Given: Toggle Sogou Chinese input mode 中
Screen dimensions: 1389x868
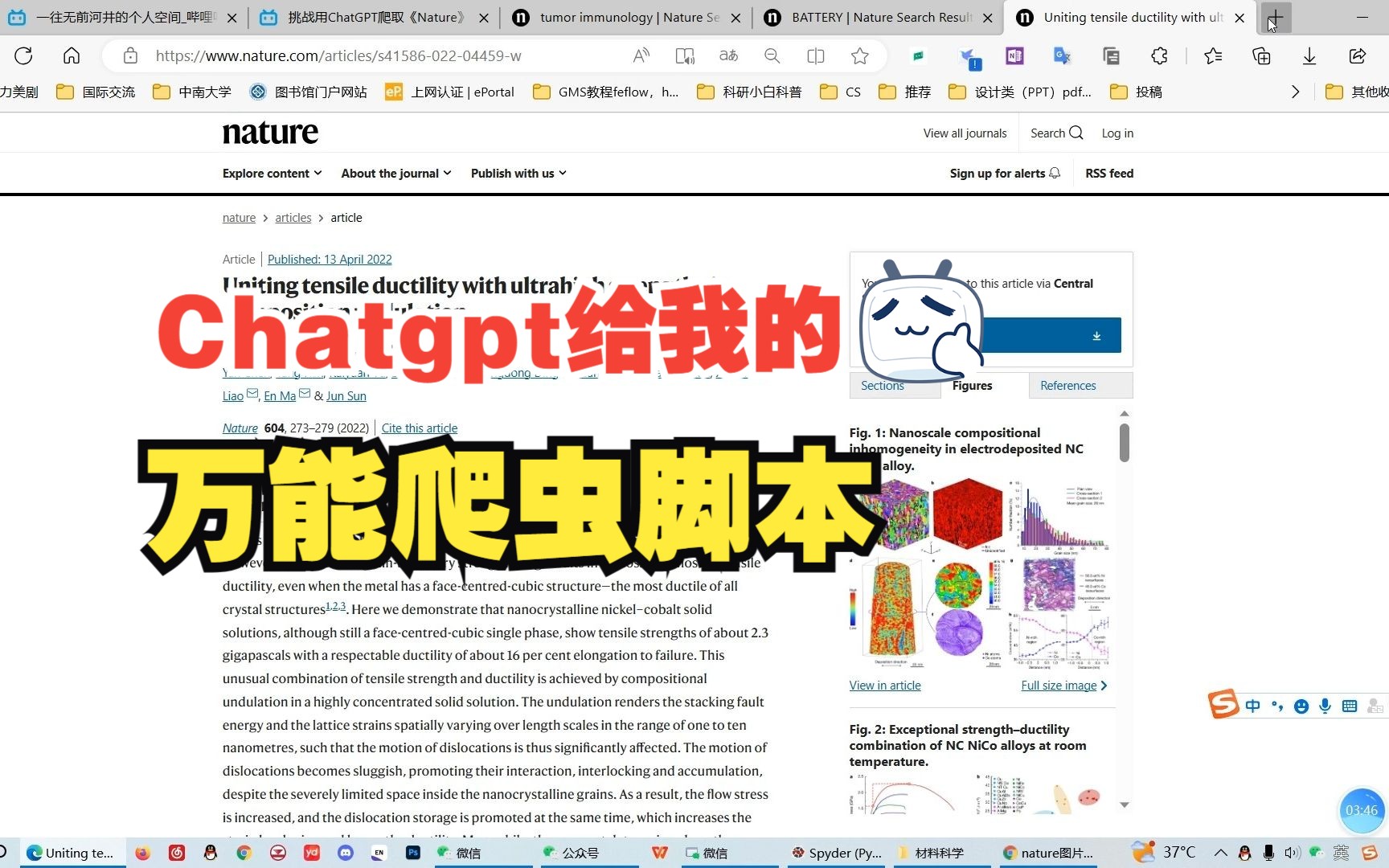Looking at the screenshot, I should pyautogui.click(x=1252, y=706).
